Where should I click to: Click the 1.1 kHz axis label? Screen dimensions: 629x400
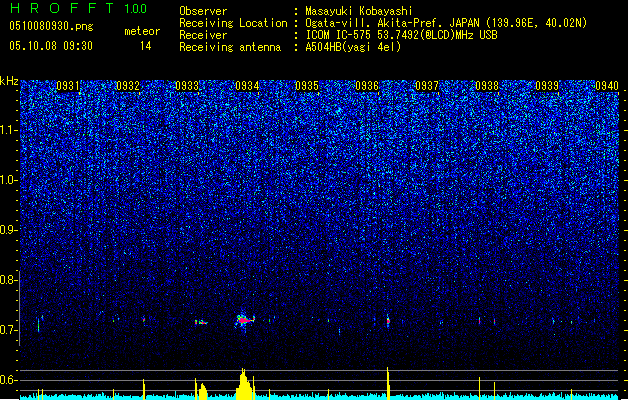[x=9, y=130]
